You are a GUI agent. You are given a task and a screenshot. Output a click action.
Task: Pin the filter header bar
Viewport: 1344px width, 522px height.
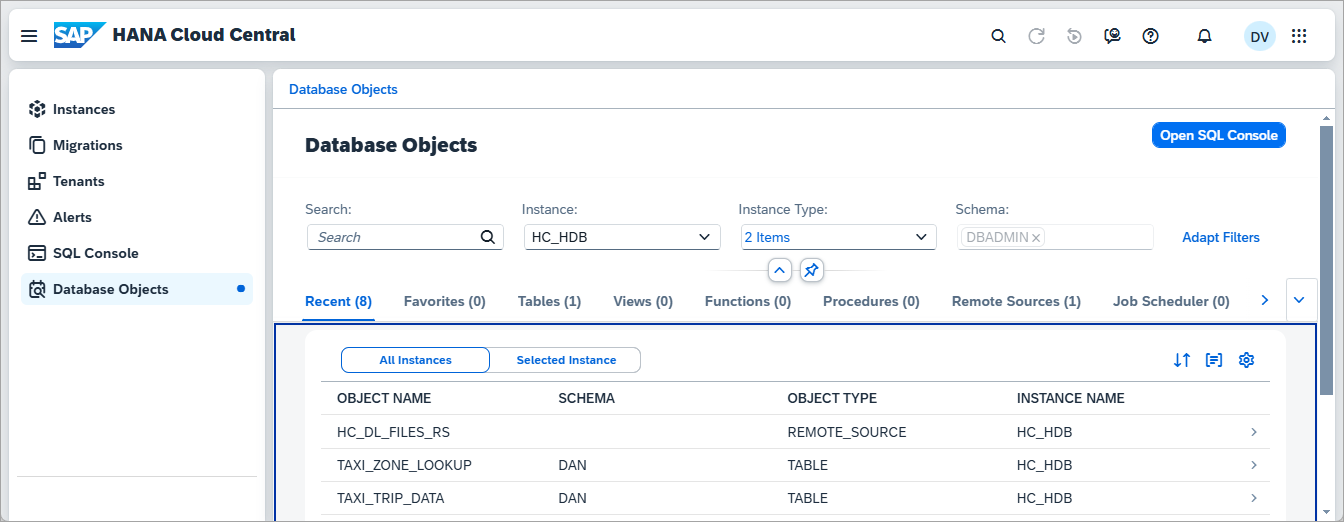coord(812,270)
